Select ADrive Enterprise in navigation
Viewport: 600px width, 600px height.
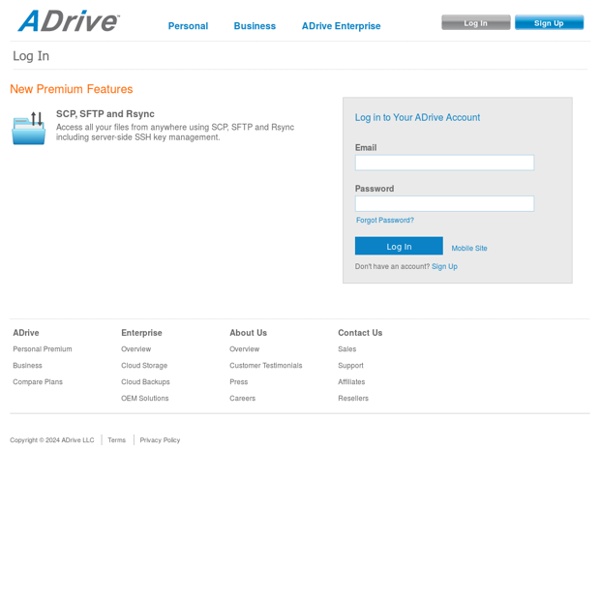point(341,26)
